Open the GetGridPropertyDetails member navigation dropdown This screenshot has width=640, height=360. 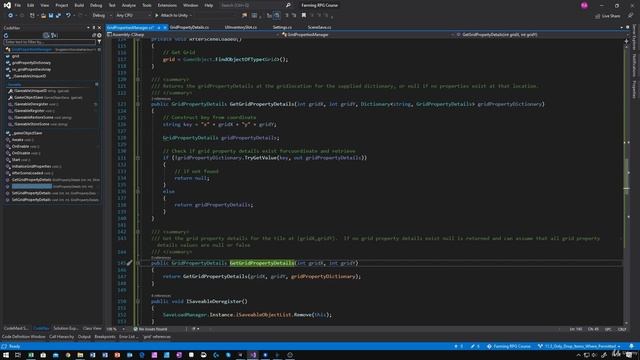(539, 35)
